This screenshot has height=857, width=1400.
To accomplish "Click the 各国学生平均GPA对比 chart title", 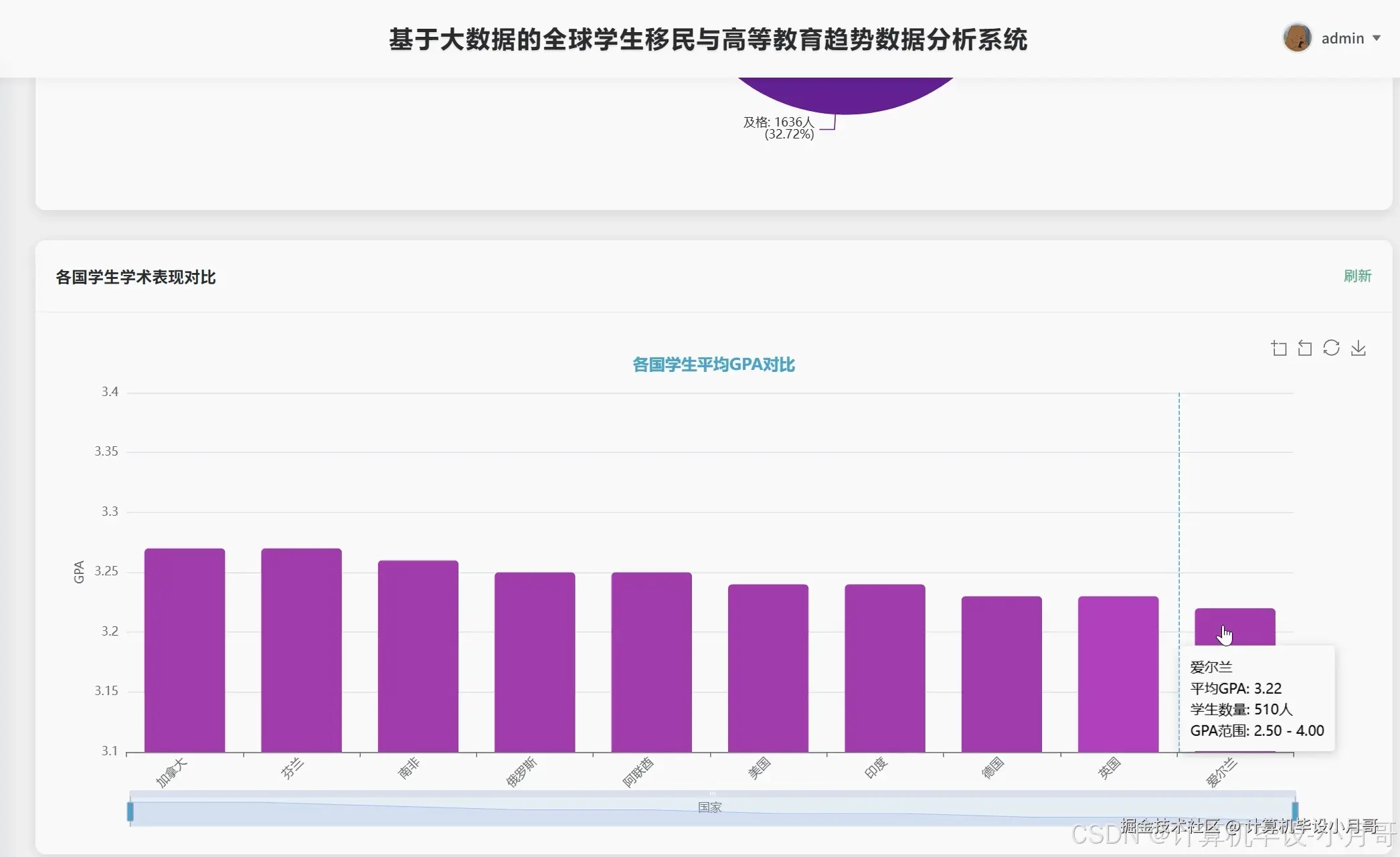I will point(713,365).
